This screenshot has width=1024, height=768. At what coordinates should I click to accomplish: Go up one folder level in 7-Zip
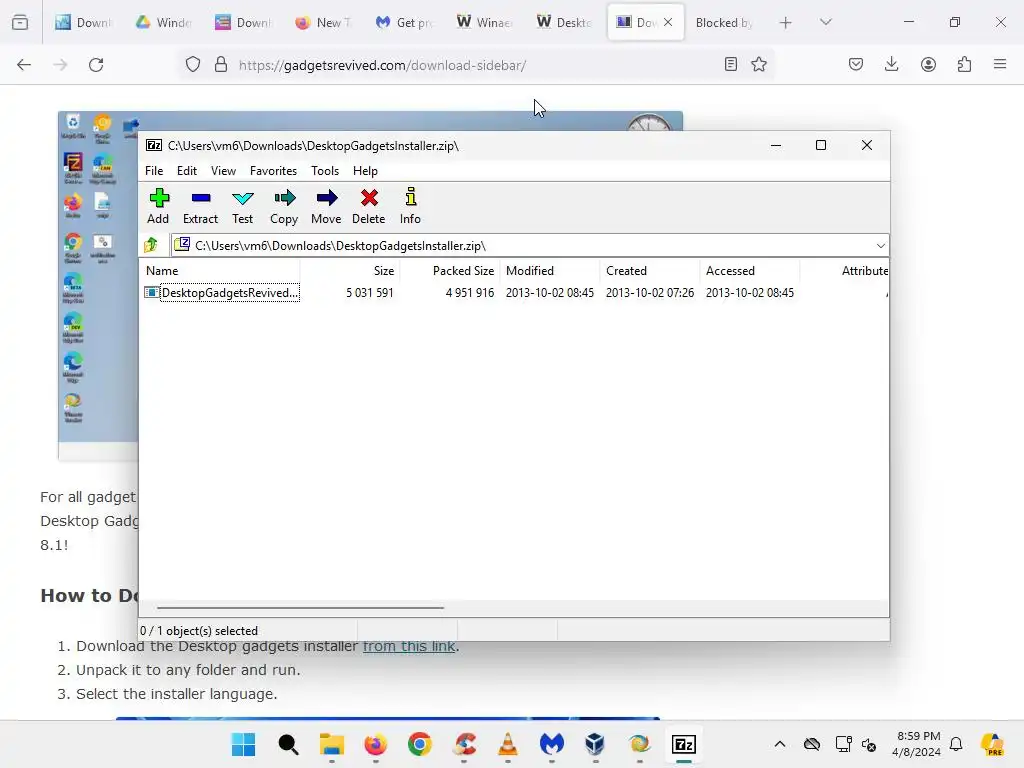[152, 246]
